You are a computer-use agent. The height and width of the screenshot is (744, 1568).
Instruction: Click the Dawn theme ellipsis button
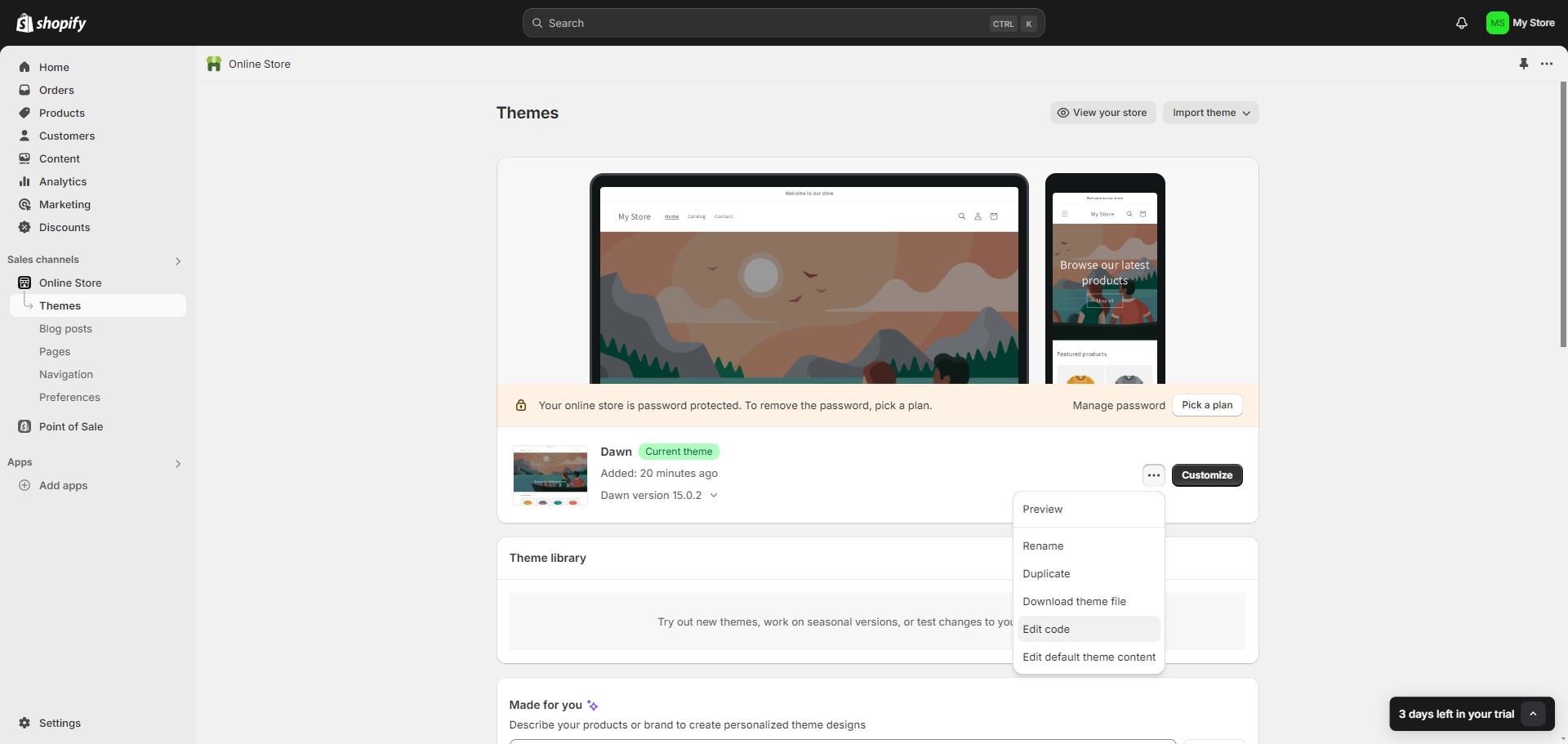(1153, 475)
